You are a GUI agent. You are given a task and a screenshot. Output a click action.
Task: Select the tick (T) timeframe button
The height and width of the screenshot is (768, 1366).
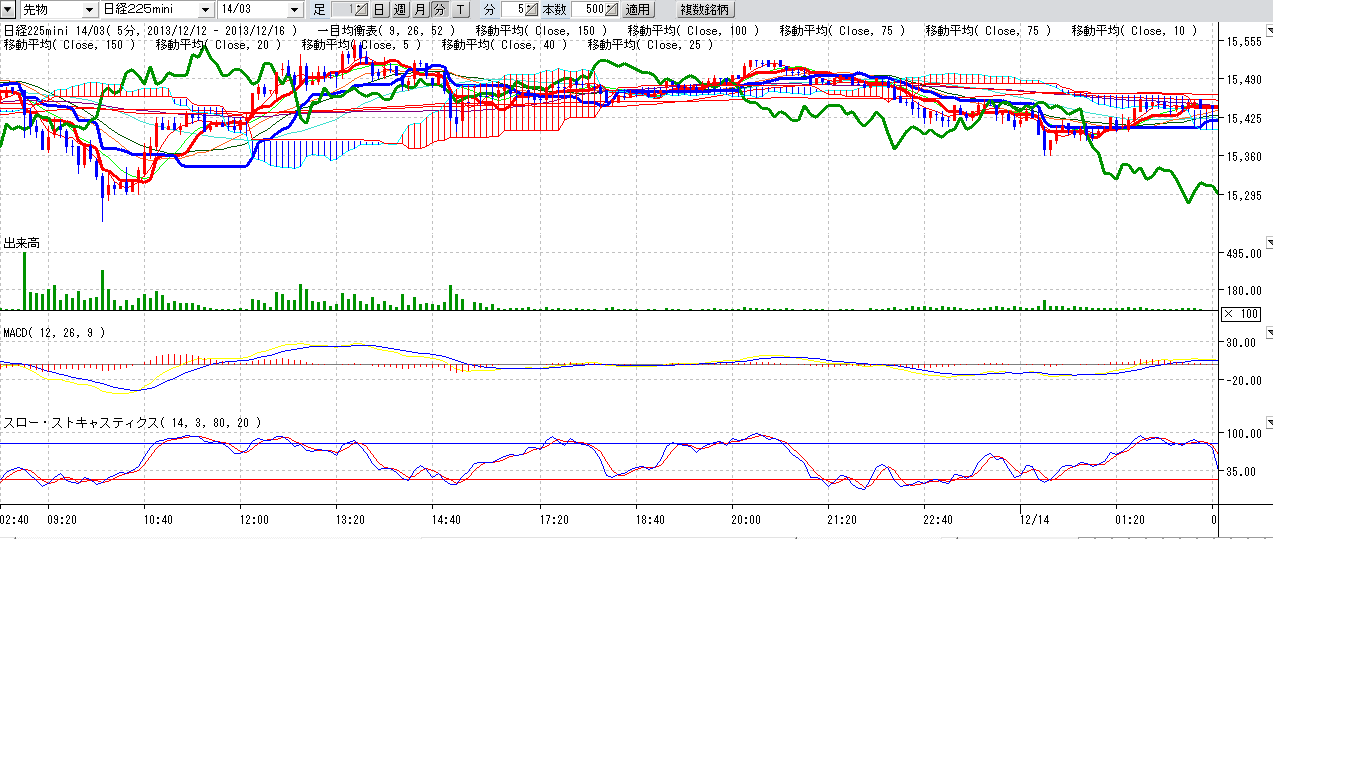[x=459, y=10]
